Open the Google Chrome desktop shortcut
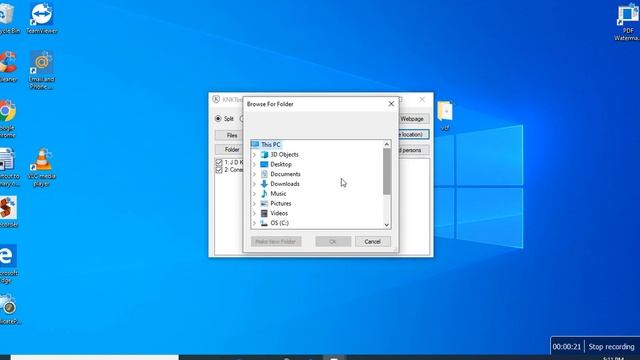 (x=7, y=119)
